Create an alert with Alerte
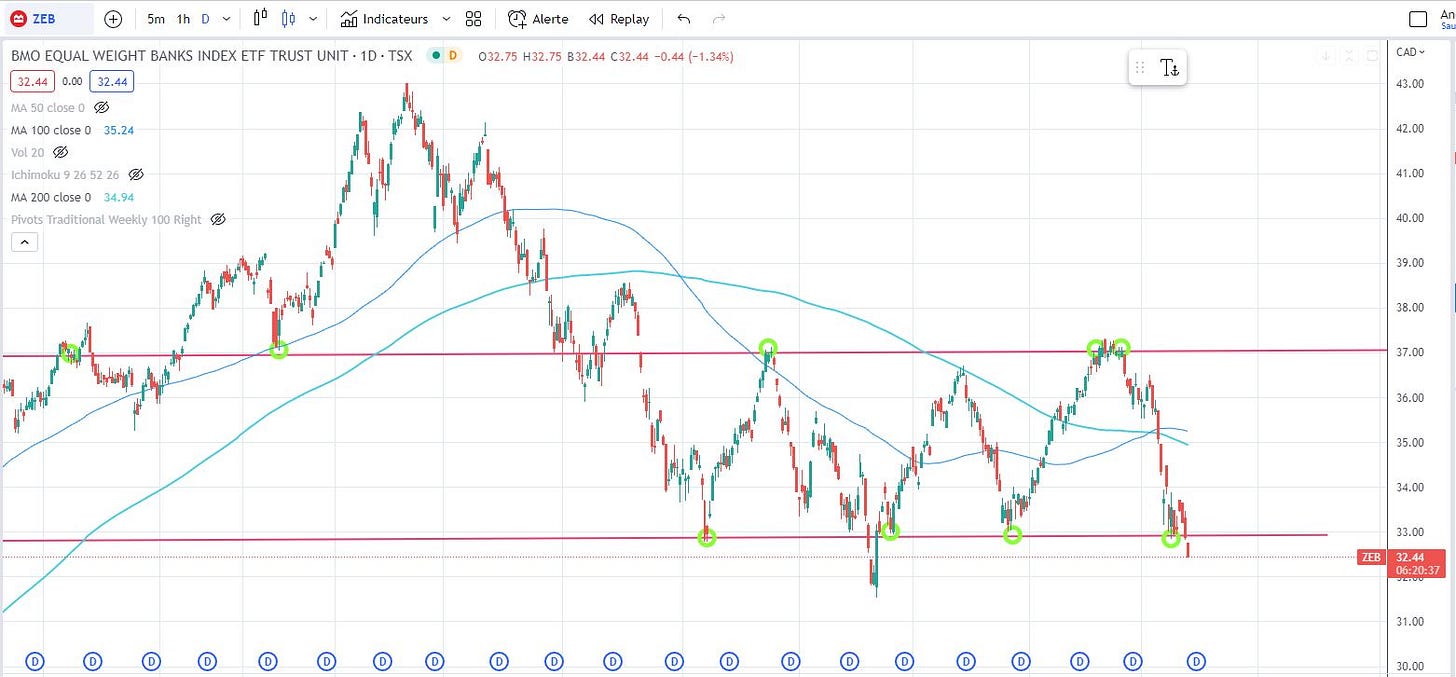1456x677 pixels. (x=538, y=19)
